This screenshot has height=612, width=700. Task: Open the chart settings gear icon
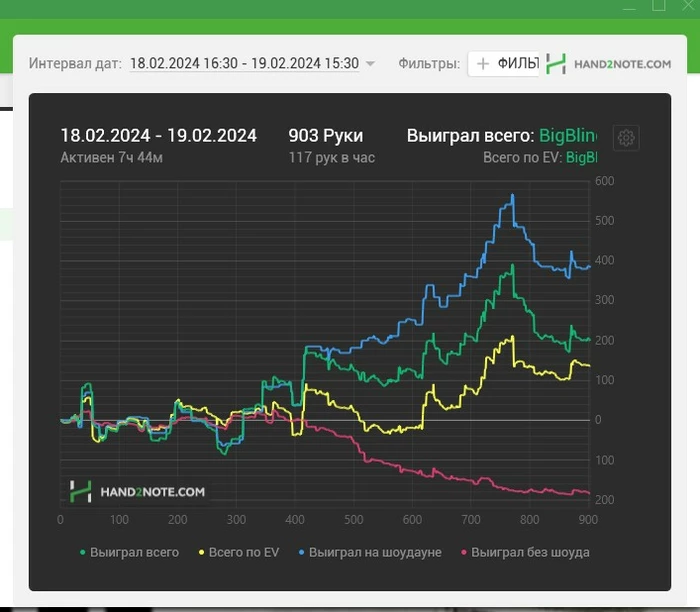coord(626,138)
